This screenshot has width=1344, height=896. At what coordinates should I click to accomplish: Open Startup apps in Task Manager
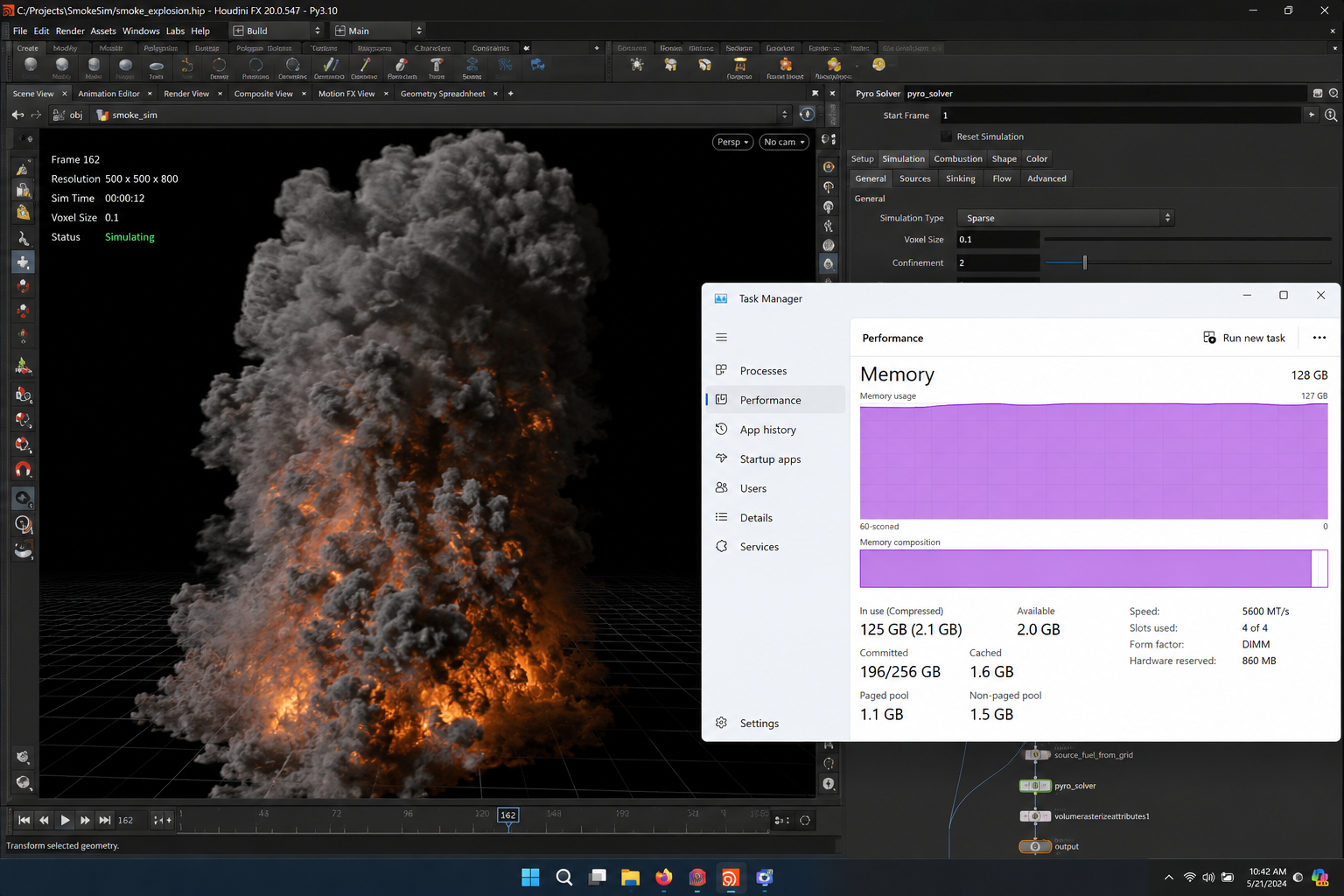point(775,459)
